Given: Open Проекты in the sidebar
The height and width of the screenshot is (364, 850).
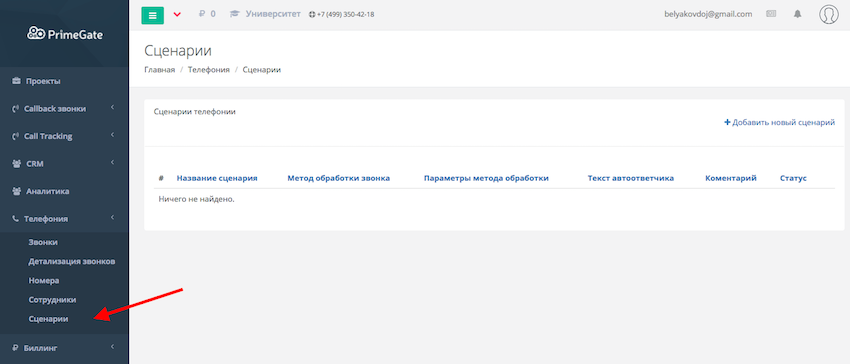Looking at the screenshot, I should coord(64,81).
